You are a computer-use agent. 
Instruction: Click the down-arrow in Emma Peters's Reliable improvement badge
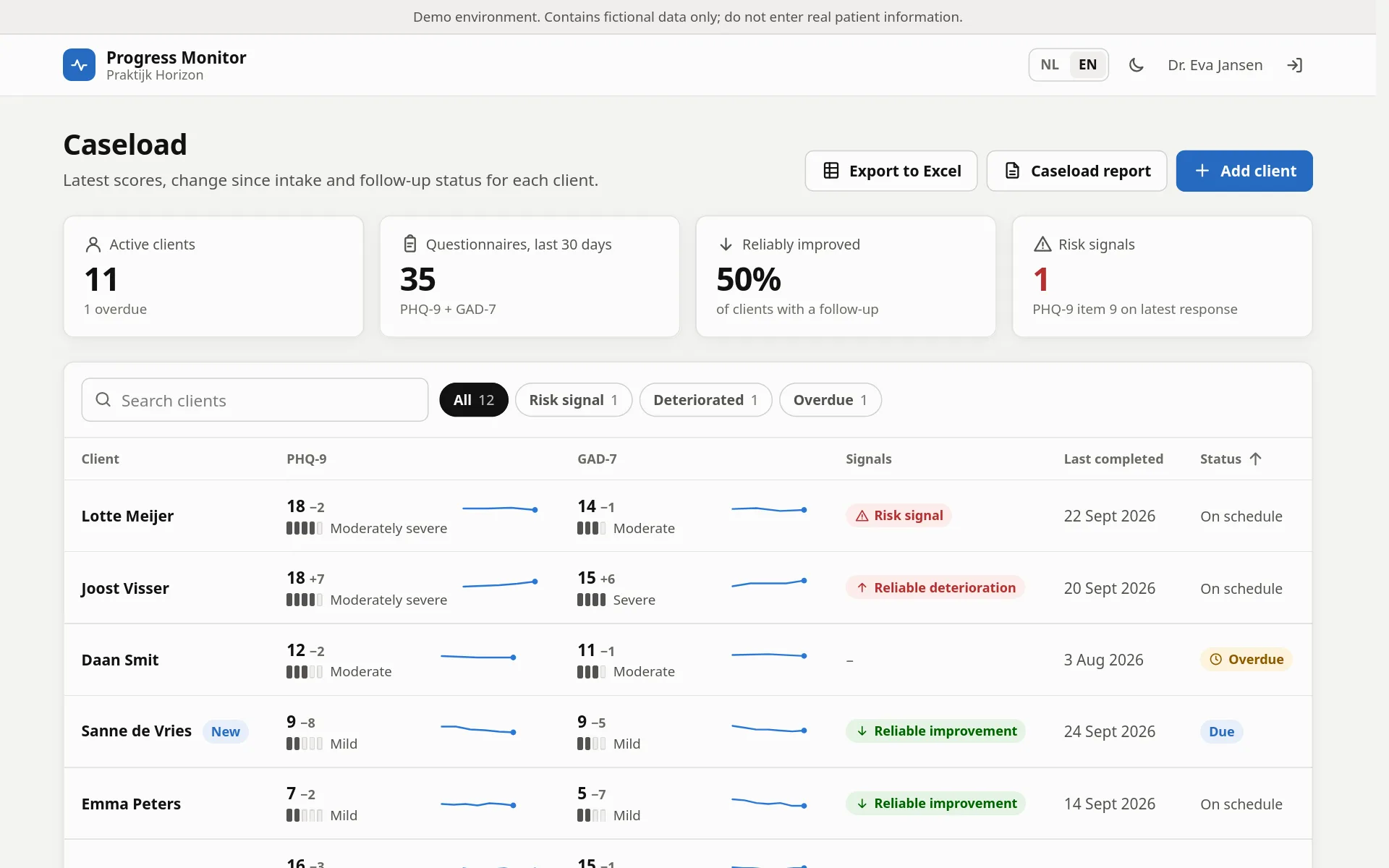862,803
